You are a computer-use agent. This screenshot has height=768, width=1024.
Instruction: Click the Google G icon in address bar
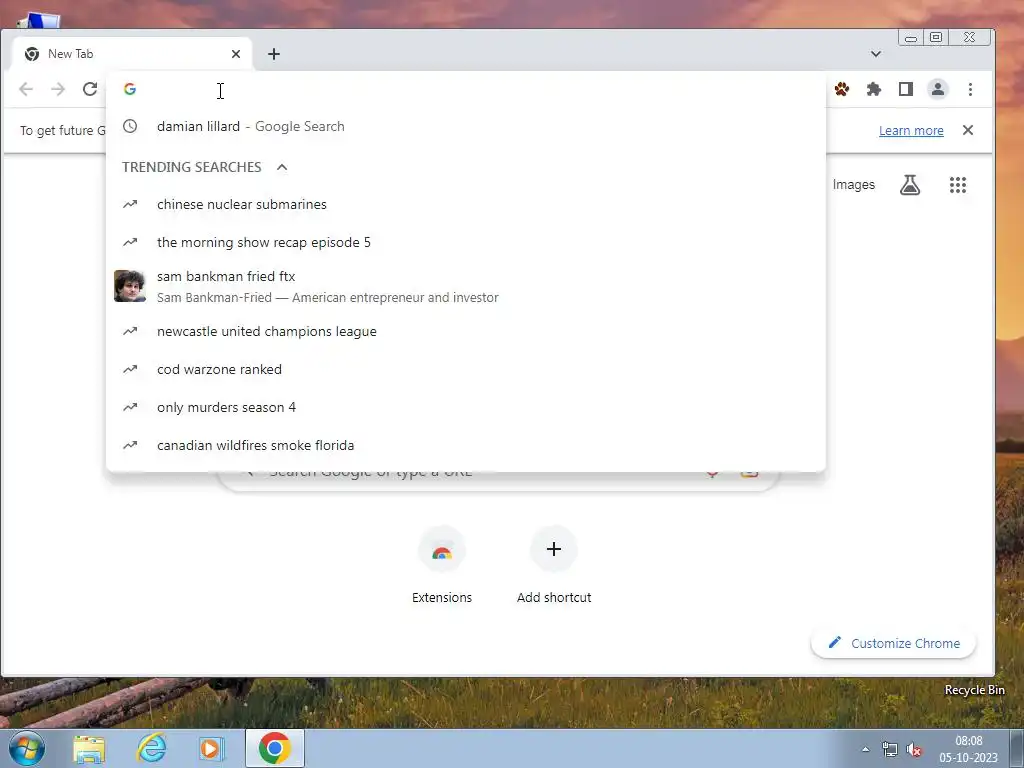pos(130,89)
